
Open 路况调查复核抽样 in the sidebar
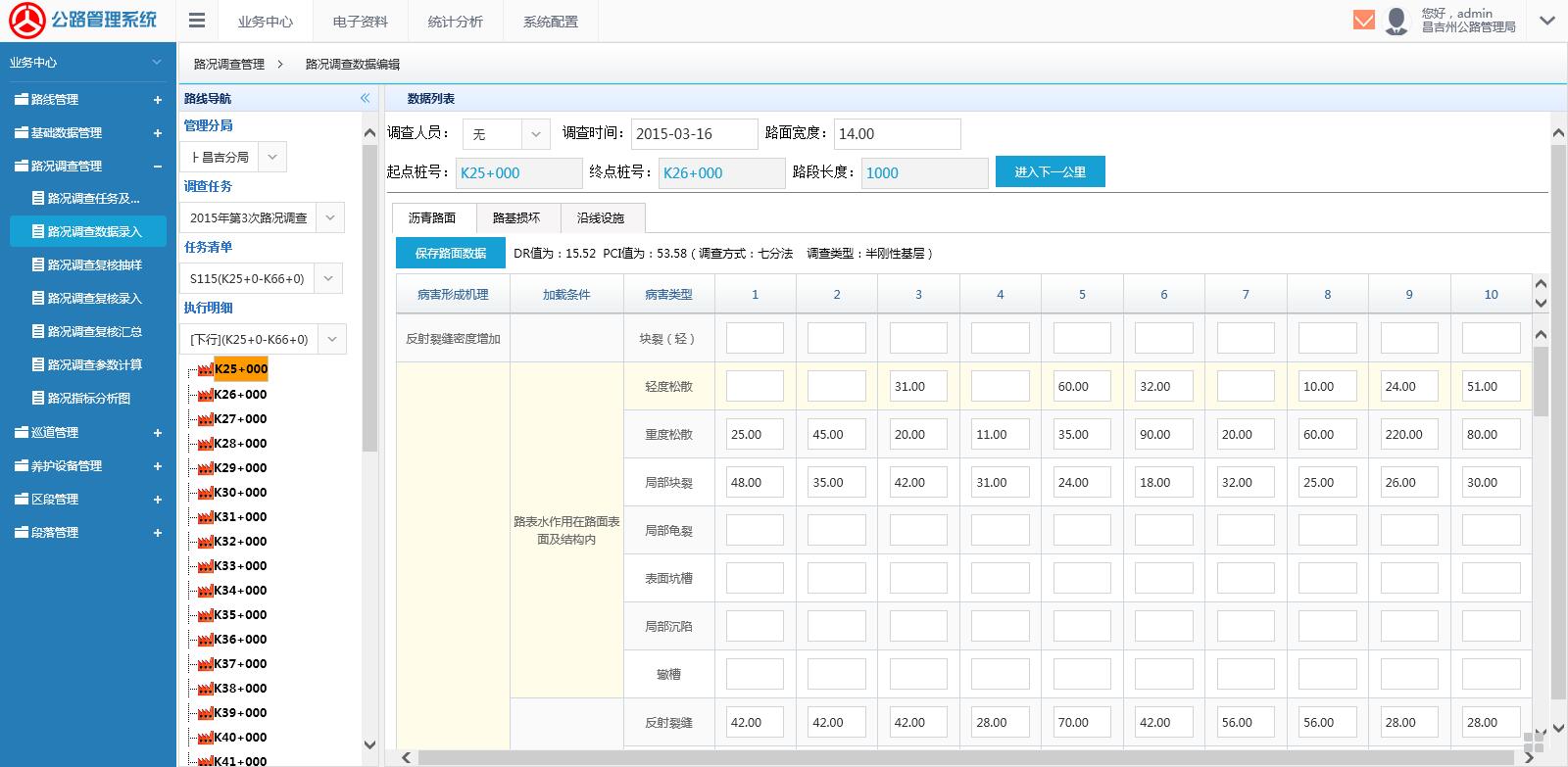coord(95,265)
